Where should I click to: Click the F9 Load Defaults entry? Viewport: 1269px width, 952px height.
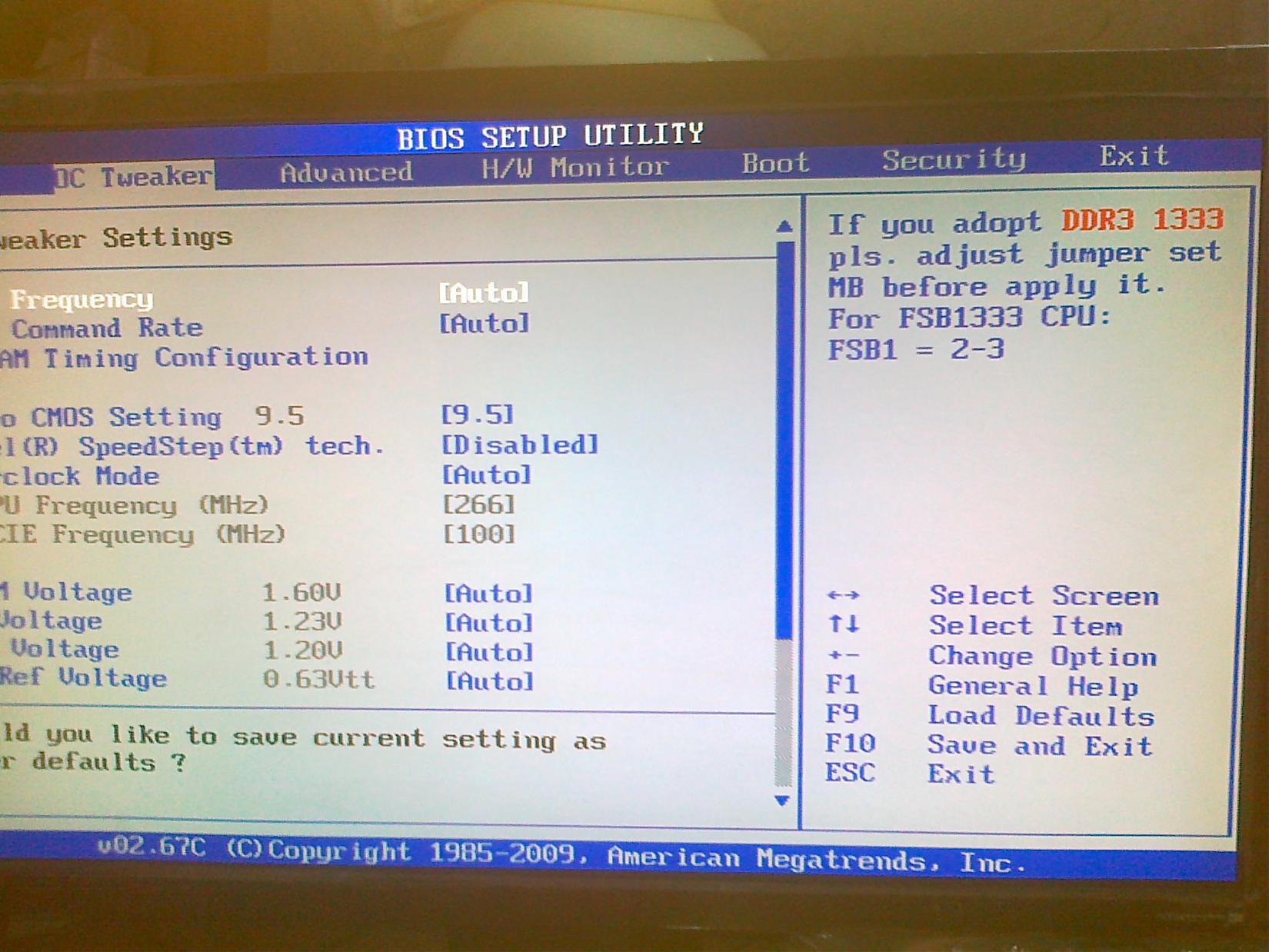(990, 715)
